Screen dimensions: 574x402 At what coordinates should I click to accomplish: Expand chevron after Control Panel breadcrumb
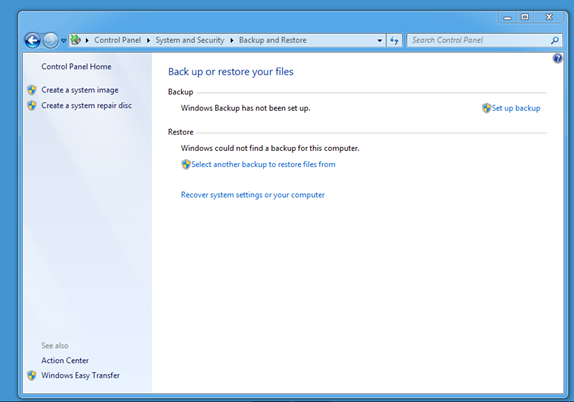(148, 40)
